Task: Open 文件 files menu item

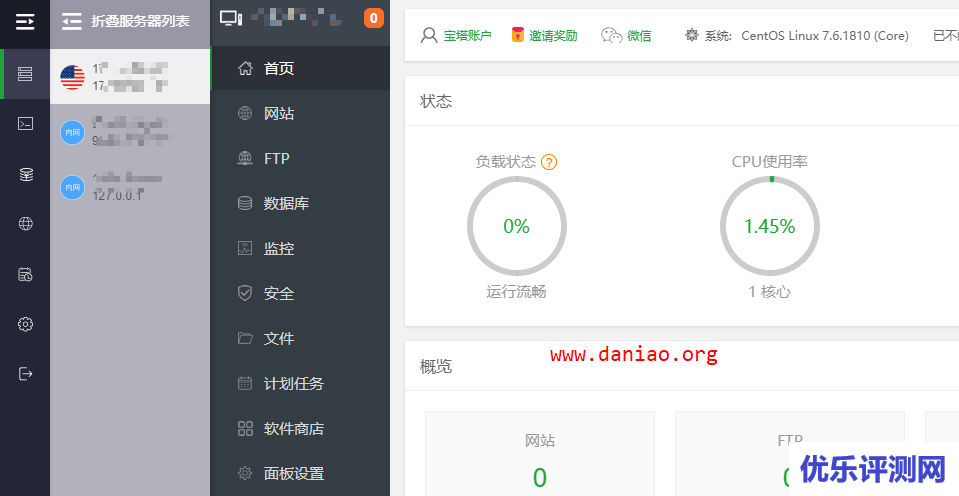Action: click(x=300, y=338)
